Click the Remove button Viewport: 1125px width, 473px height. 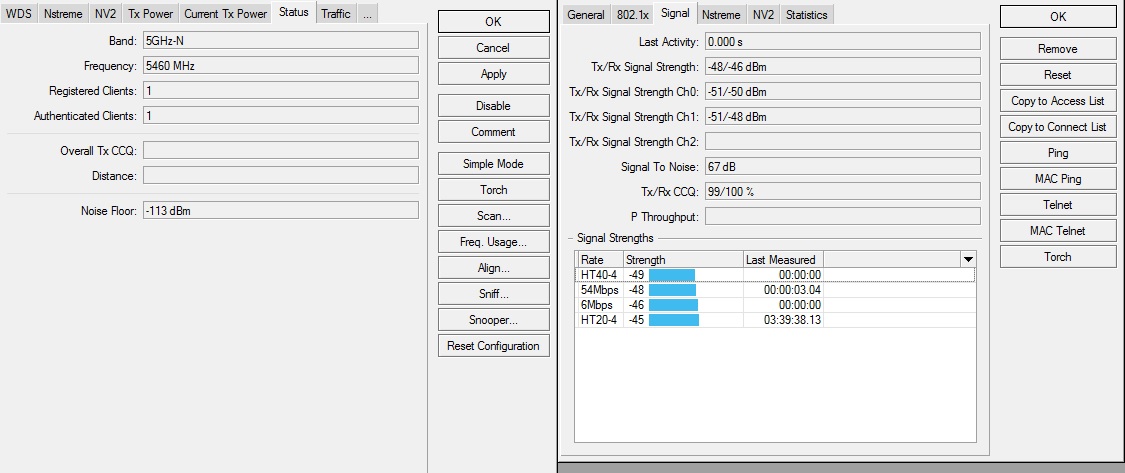1058,49
